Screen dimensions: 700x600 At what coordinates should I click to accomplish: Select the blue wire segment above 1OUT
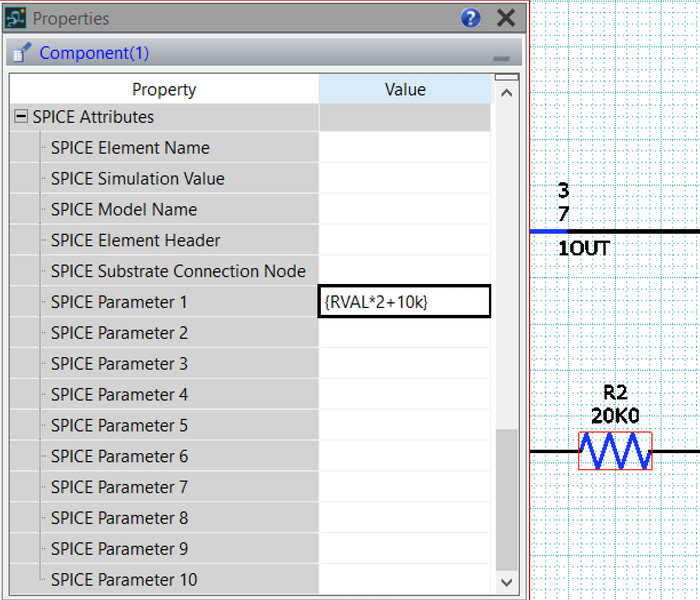click(x=549, y=231)
